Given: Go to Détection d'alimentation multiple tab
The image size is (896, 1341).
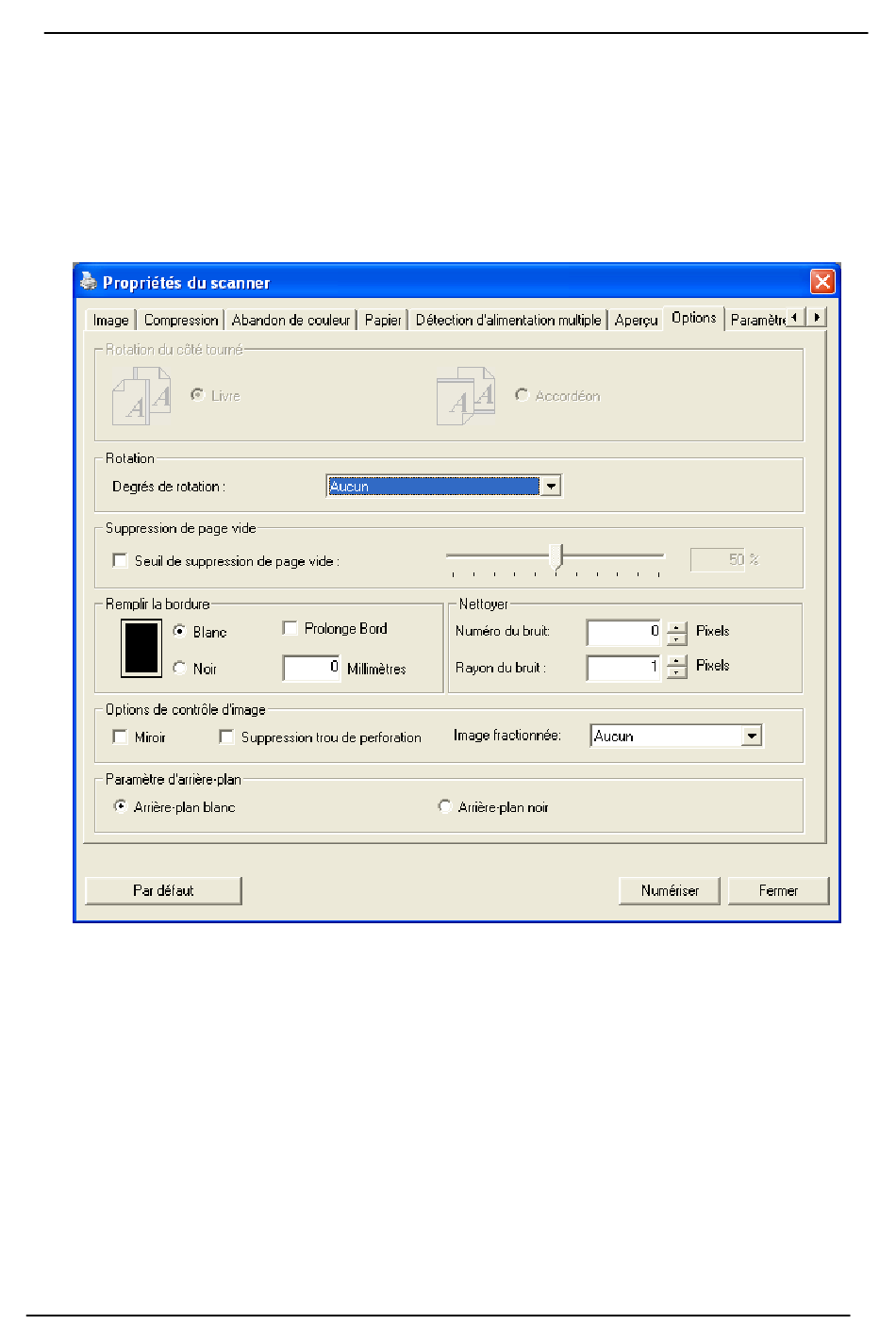Looking at the screenshot, I should [508, 320].
